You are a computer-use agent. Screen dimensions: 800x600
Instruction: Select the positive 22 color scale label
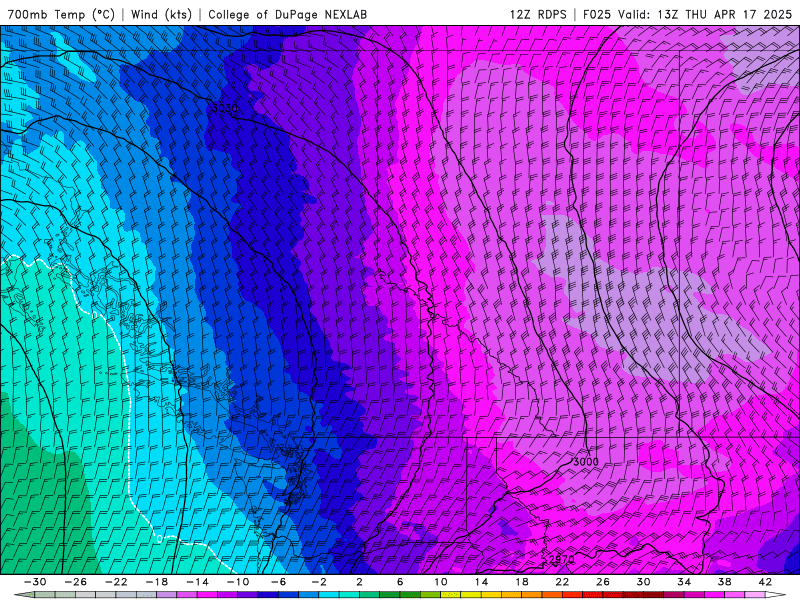click(562, 582)
